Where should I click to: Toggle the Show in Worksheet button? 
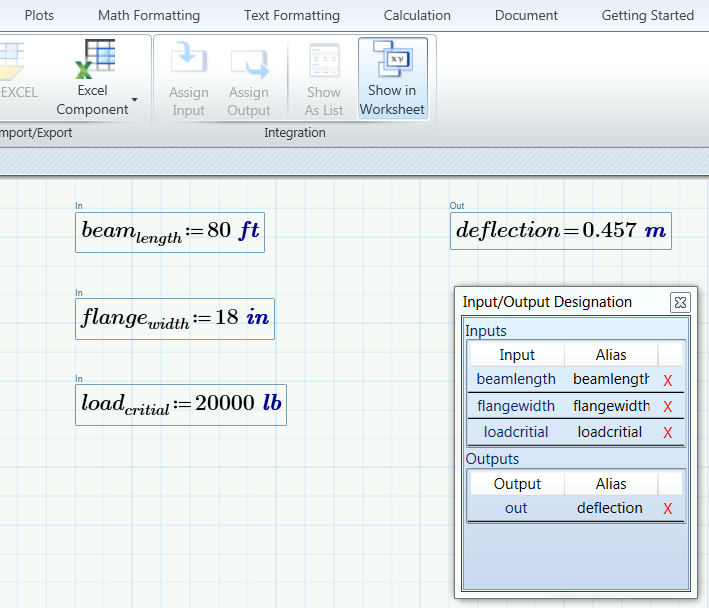click(392, 78)
